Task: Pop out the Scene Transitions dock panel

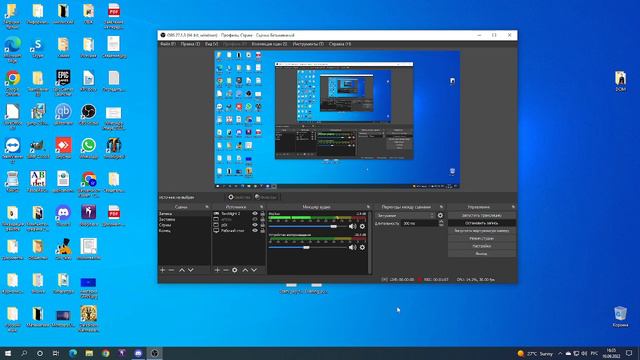Action: click(441, 207)
